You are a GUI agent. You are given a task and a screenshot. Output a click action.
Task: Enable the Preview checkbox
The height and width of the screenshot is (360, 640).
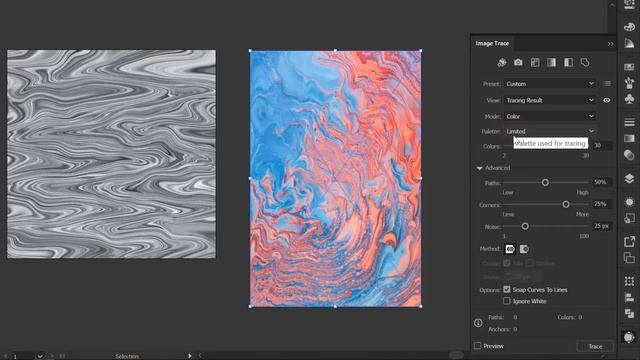click(478, 346)
